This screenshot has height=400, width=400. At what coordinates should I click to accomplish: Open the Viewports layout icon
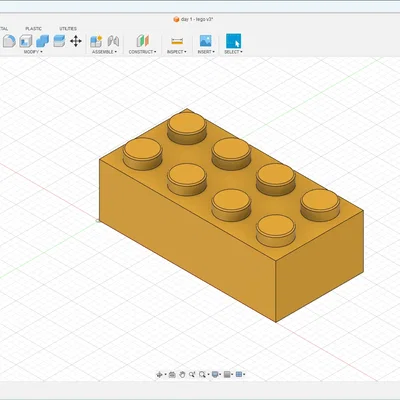point(239,375)
